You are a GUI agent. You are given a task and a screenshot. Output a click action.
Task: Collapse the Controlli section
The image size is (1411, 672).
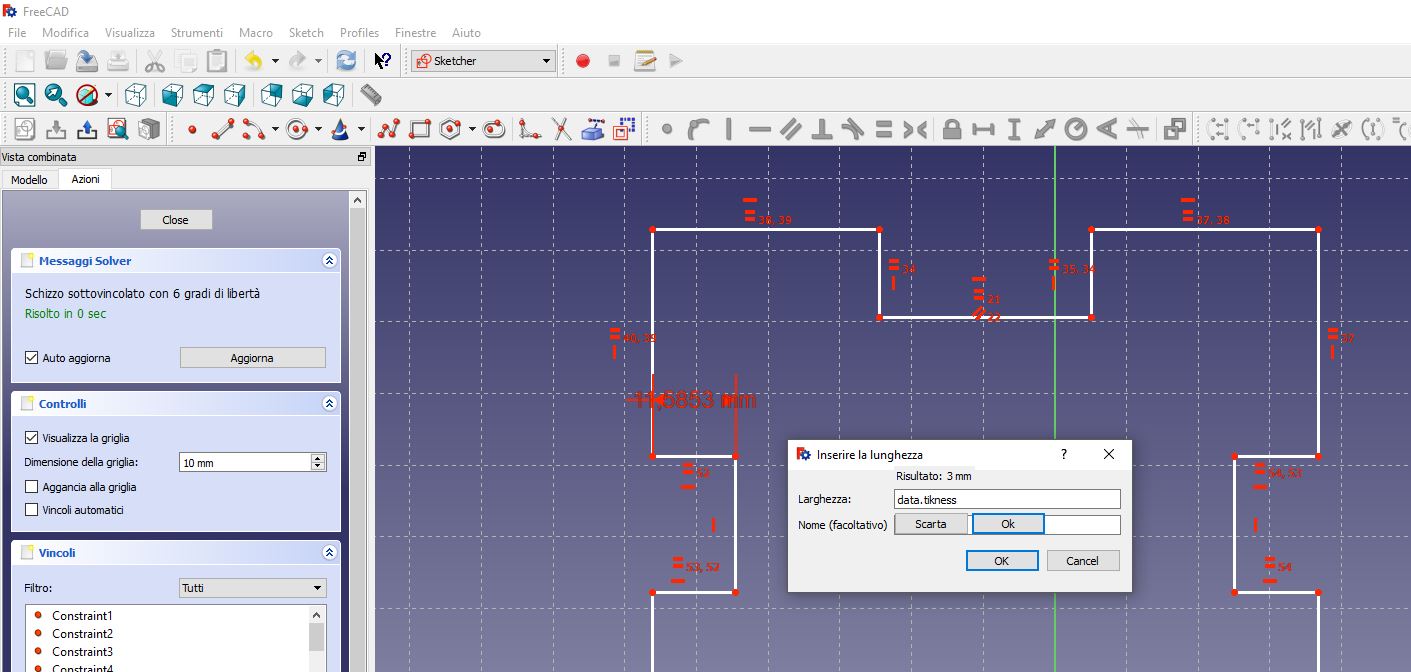click(x=329, y=404)
